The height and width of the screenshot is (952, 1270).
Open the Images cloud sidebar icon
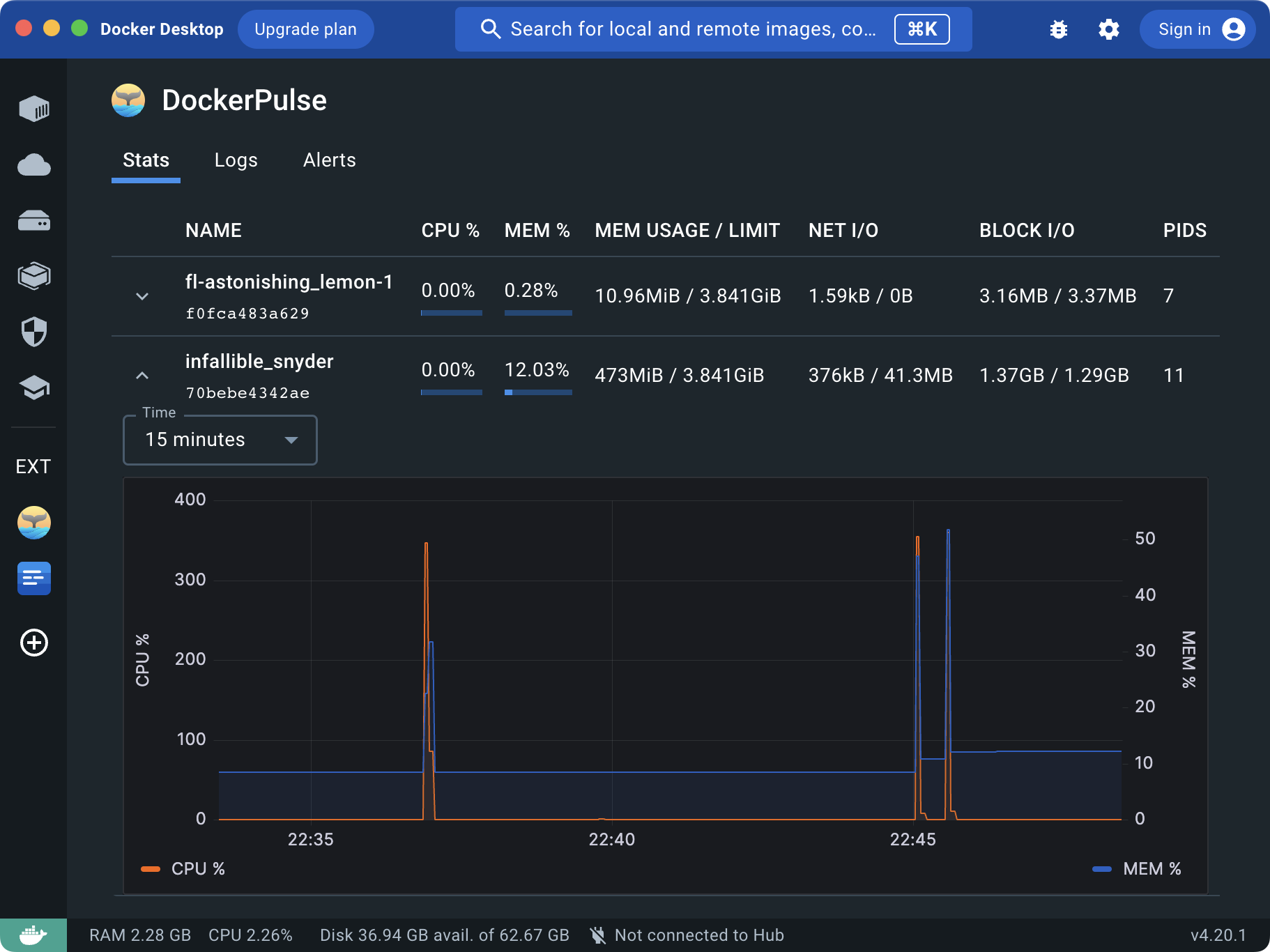click(34, 165)
